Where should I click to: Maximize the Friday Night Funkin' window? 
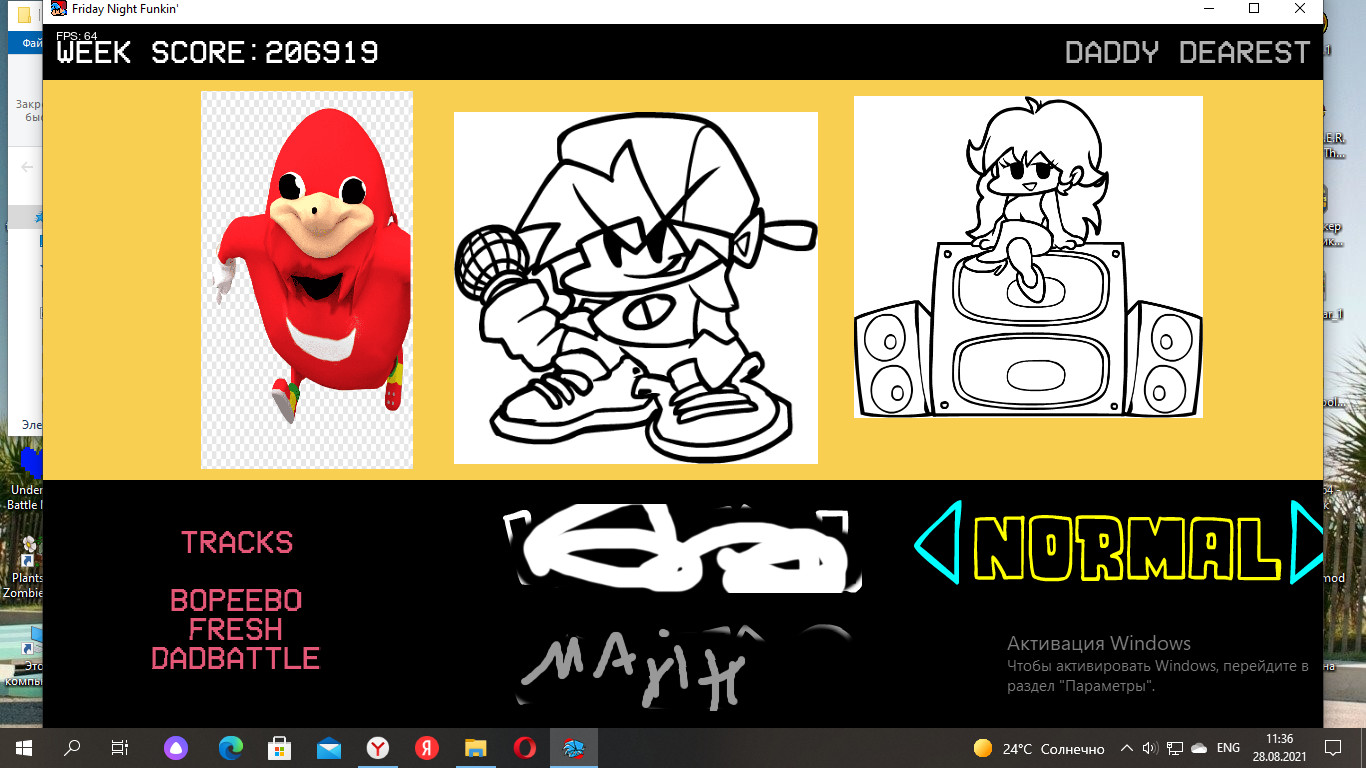(x=1254, y=9)
